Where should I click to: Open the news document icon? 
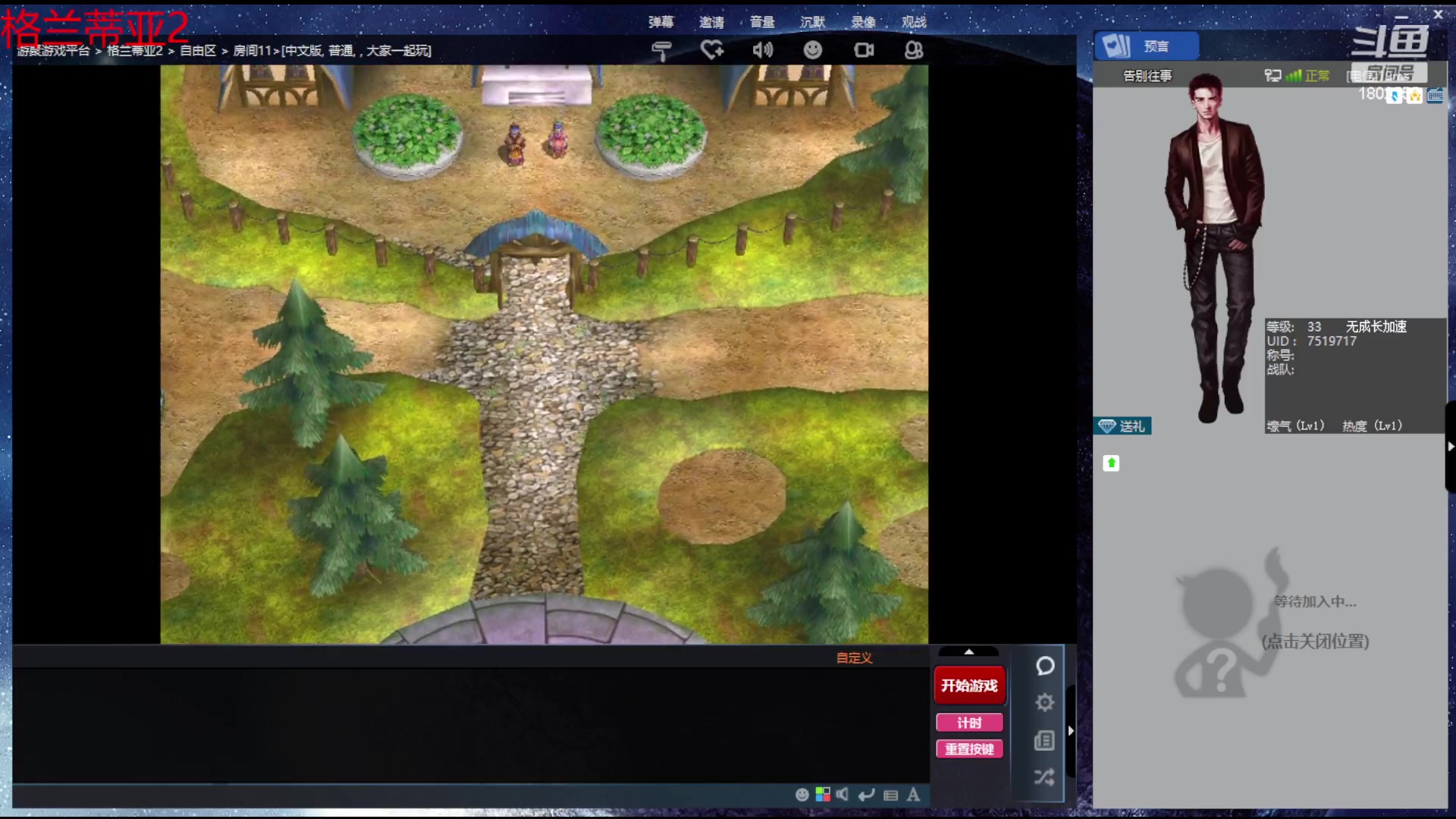pyautogui.click(x=1045, y=740)
